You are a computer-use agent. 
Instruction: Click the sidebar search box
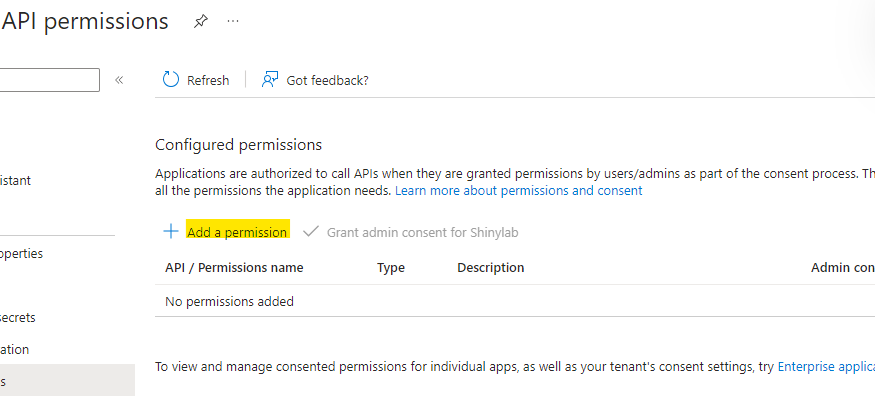tap(50, 80)
